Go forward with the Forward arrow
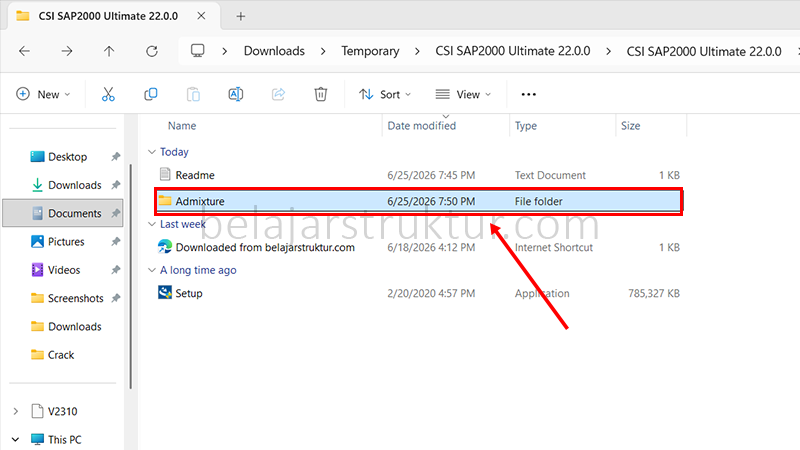800x450 pixels. pyautogui.click(x=67, y=51)
